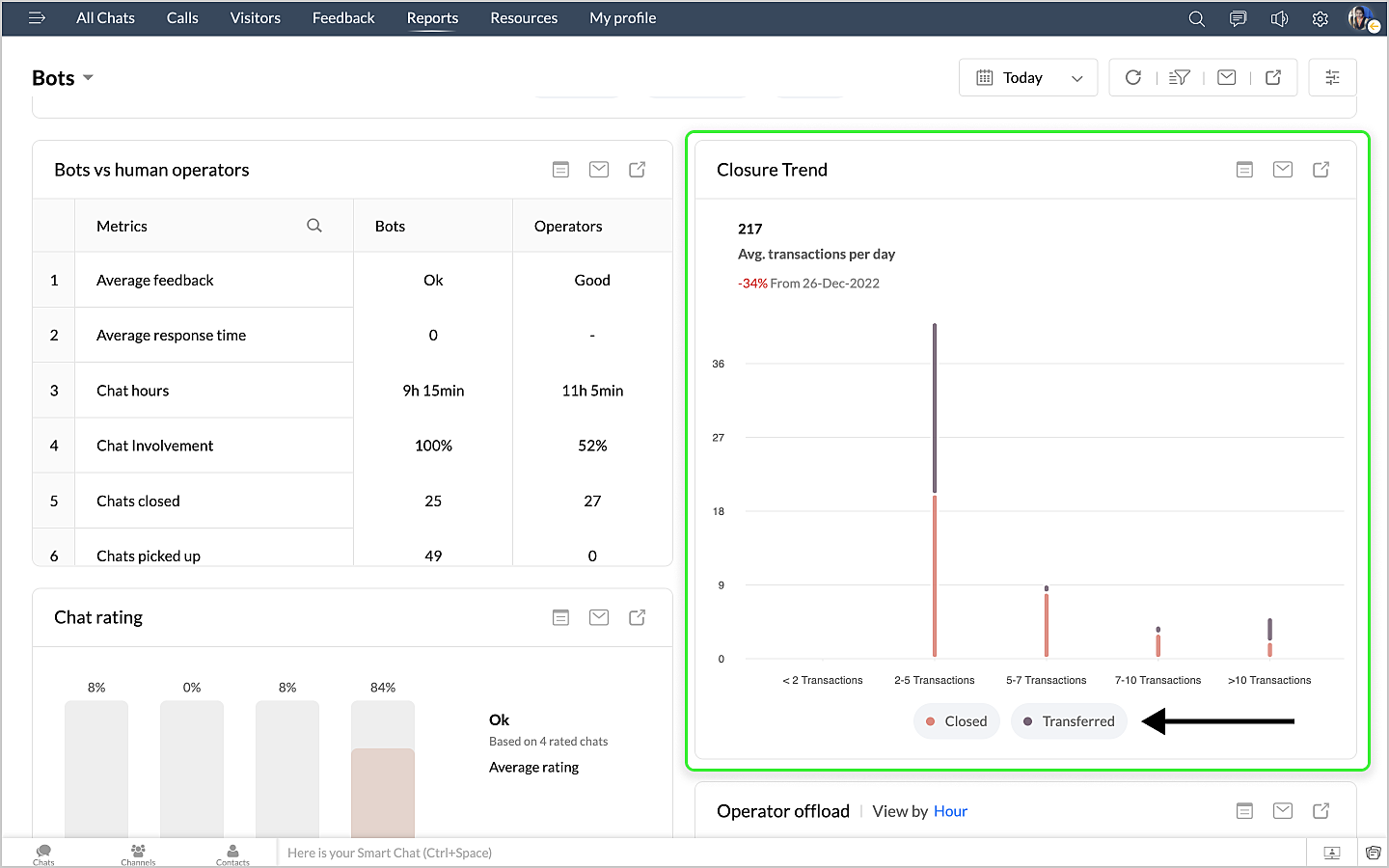Open the Channels button in bottom bar
1389x868 pixels.
pos(138,854)
